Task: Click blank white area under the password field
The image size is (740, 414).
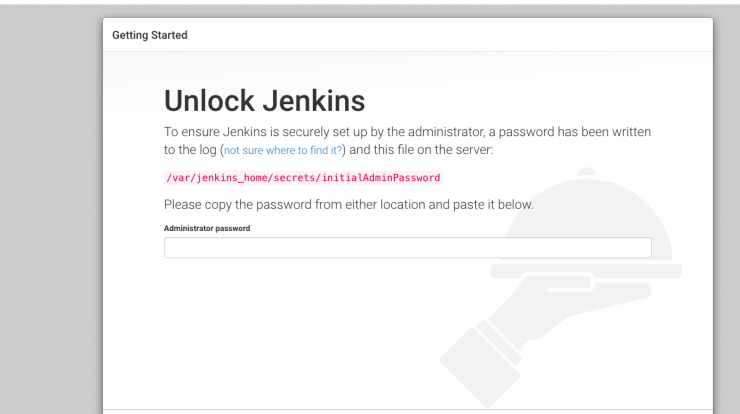Action: 302,330
